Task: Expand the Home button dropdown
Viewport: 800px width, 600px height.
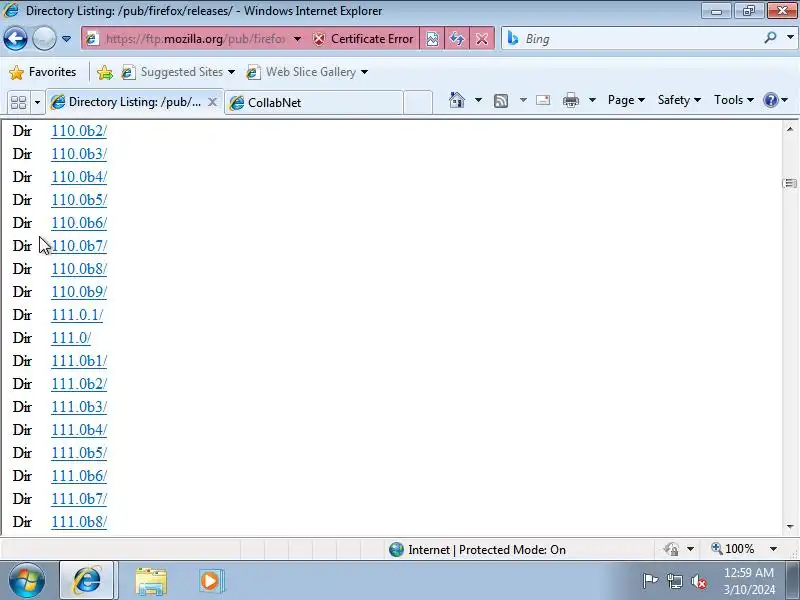Action: [x=478, y=100]
